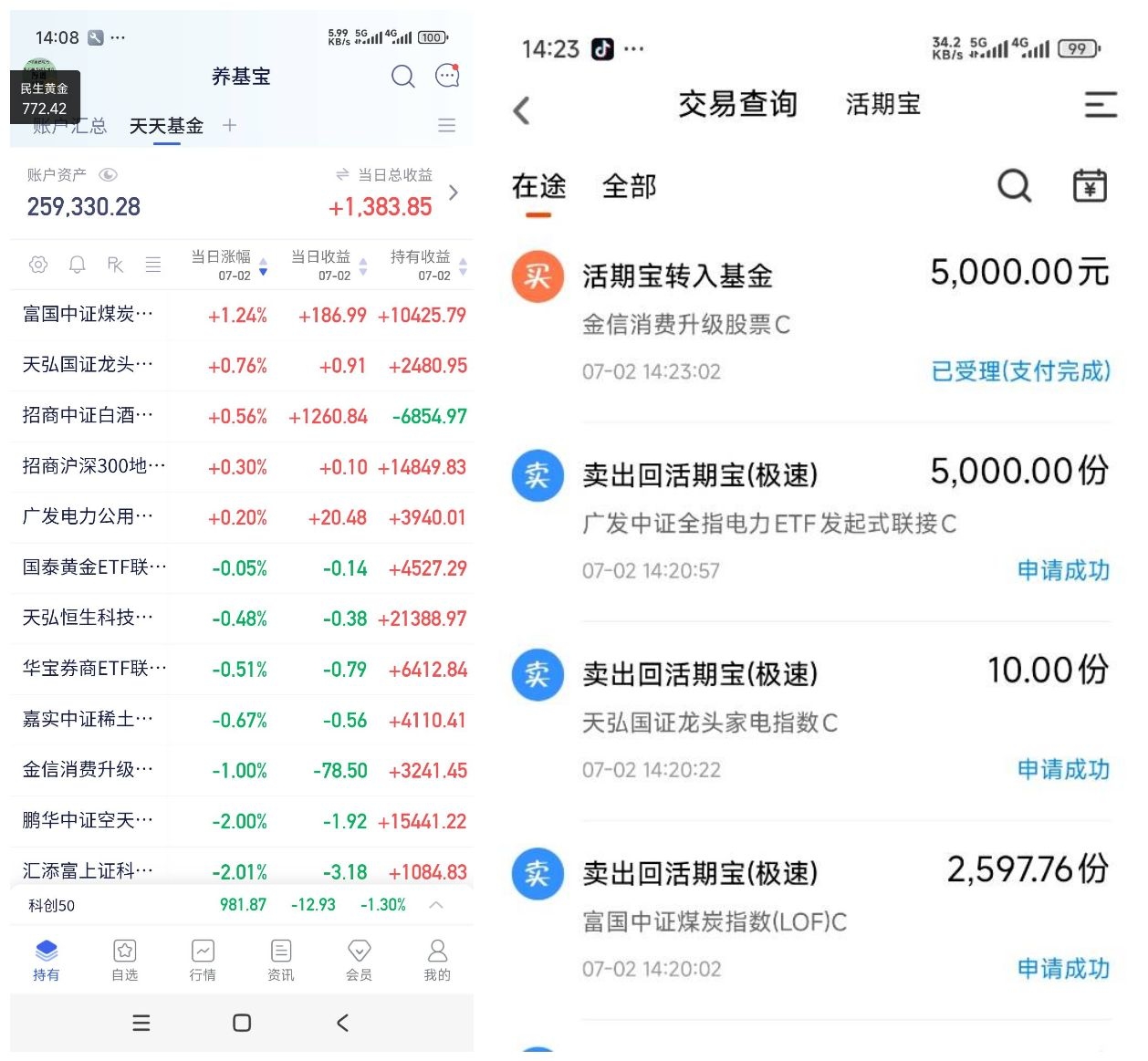The height and width of the screenshot is (1061, 1148).
Task: Sort by 当日收益 column
Action: point(329,265)
